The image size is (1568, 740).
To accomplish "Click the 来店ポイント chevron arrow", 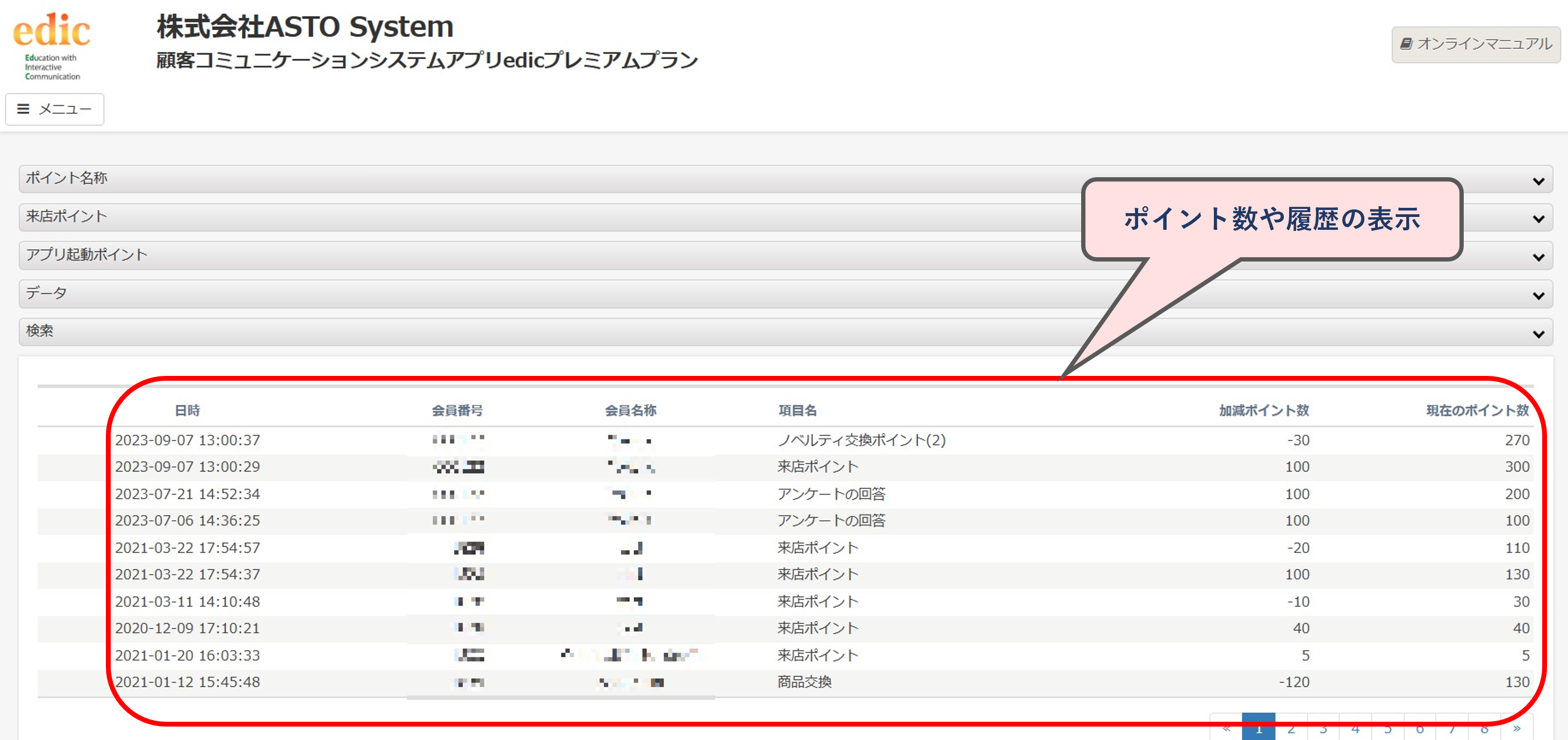I will point(1538,219).
